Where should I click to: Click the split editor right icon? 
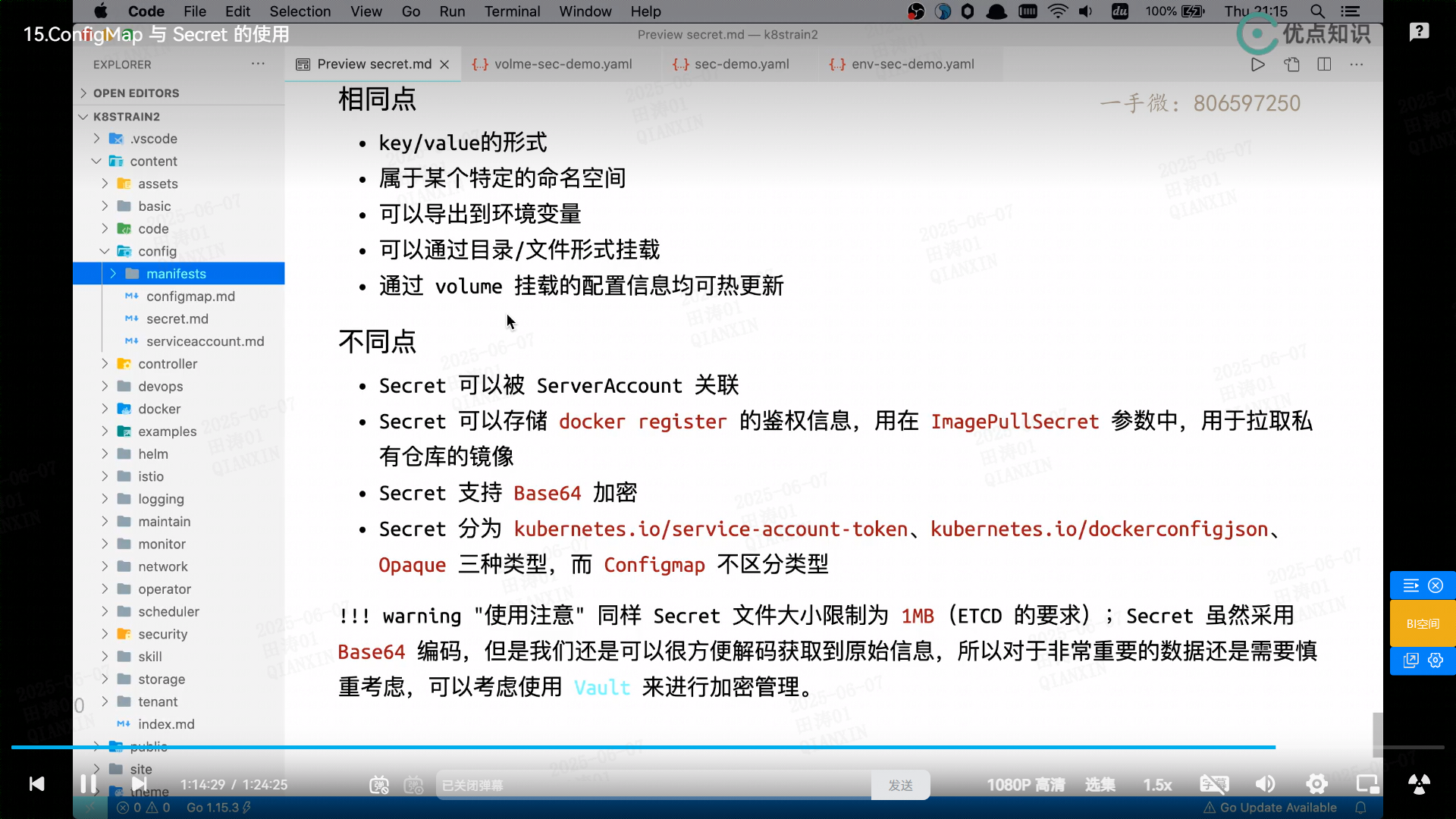coord(1324,64)
